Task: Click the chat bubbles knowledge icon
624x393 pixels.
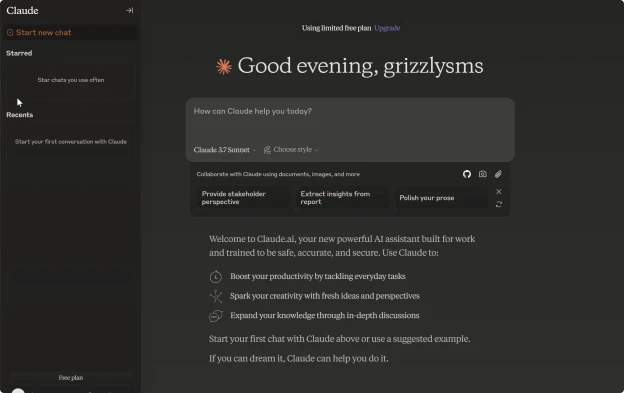Action: (x=215, y=316)
